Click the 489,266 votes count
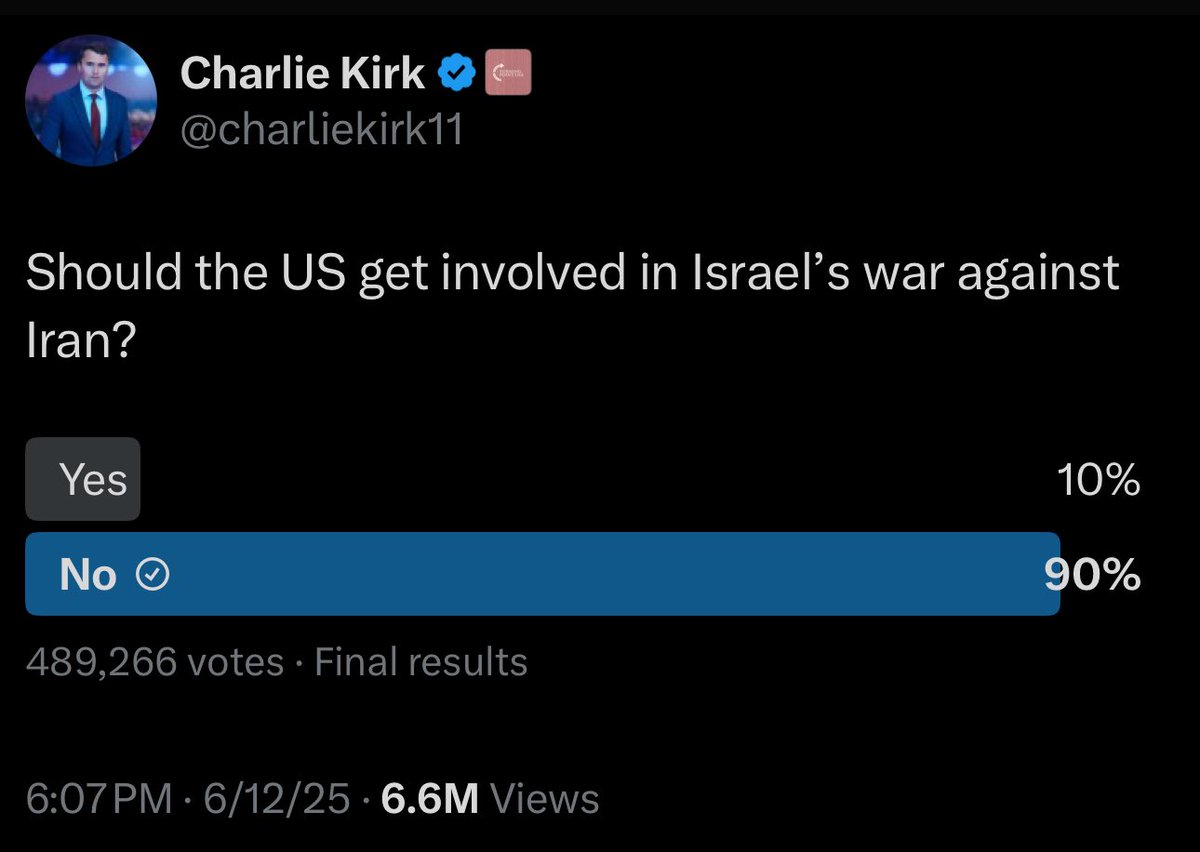The height and width of the screenshot is (852, 1200). [x=154, y=662]
